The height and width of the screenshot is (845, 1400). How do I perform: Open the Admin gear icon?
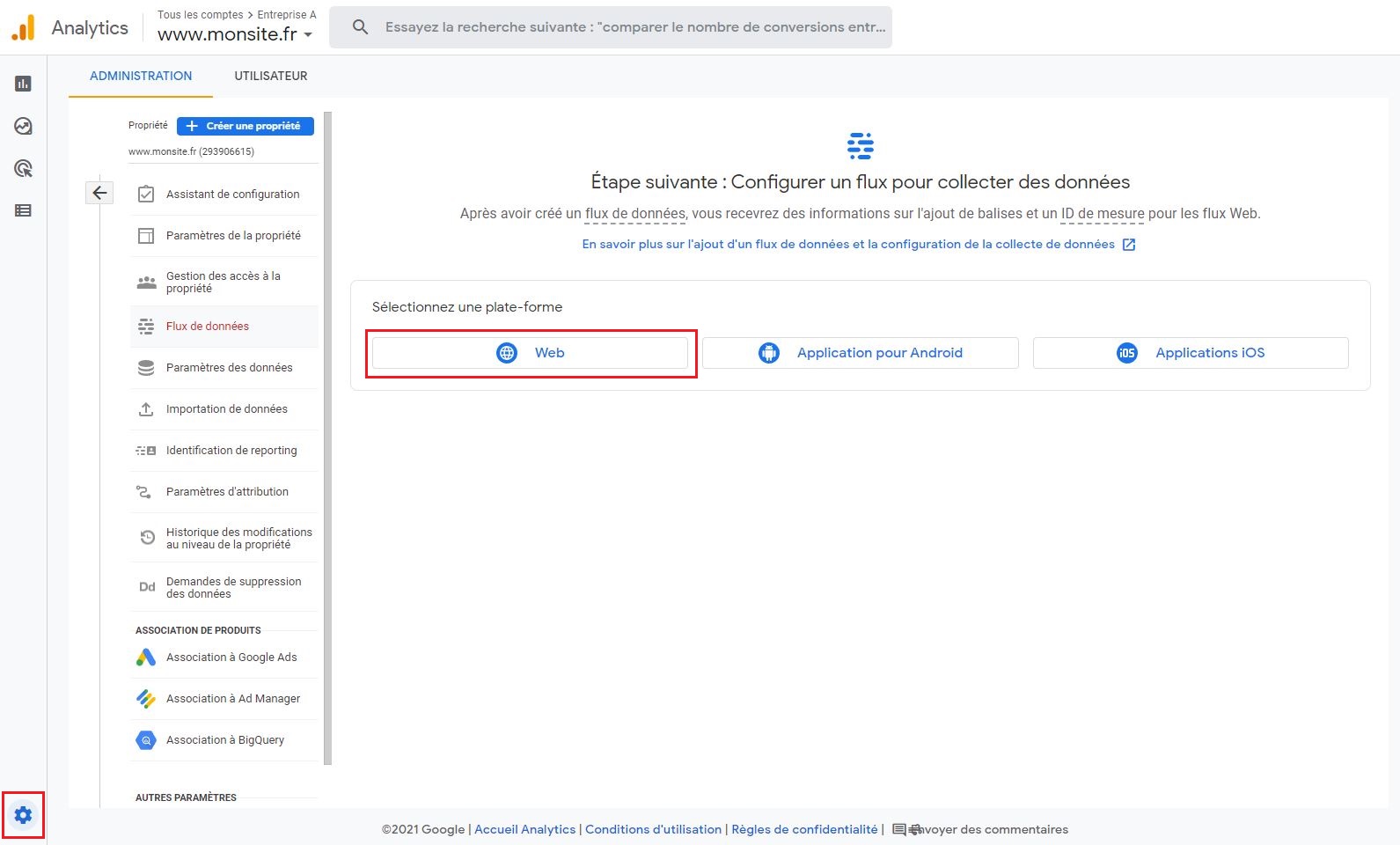pos(23,815)
